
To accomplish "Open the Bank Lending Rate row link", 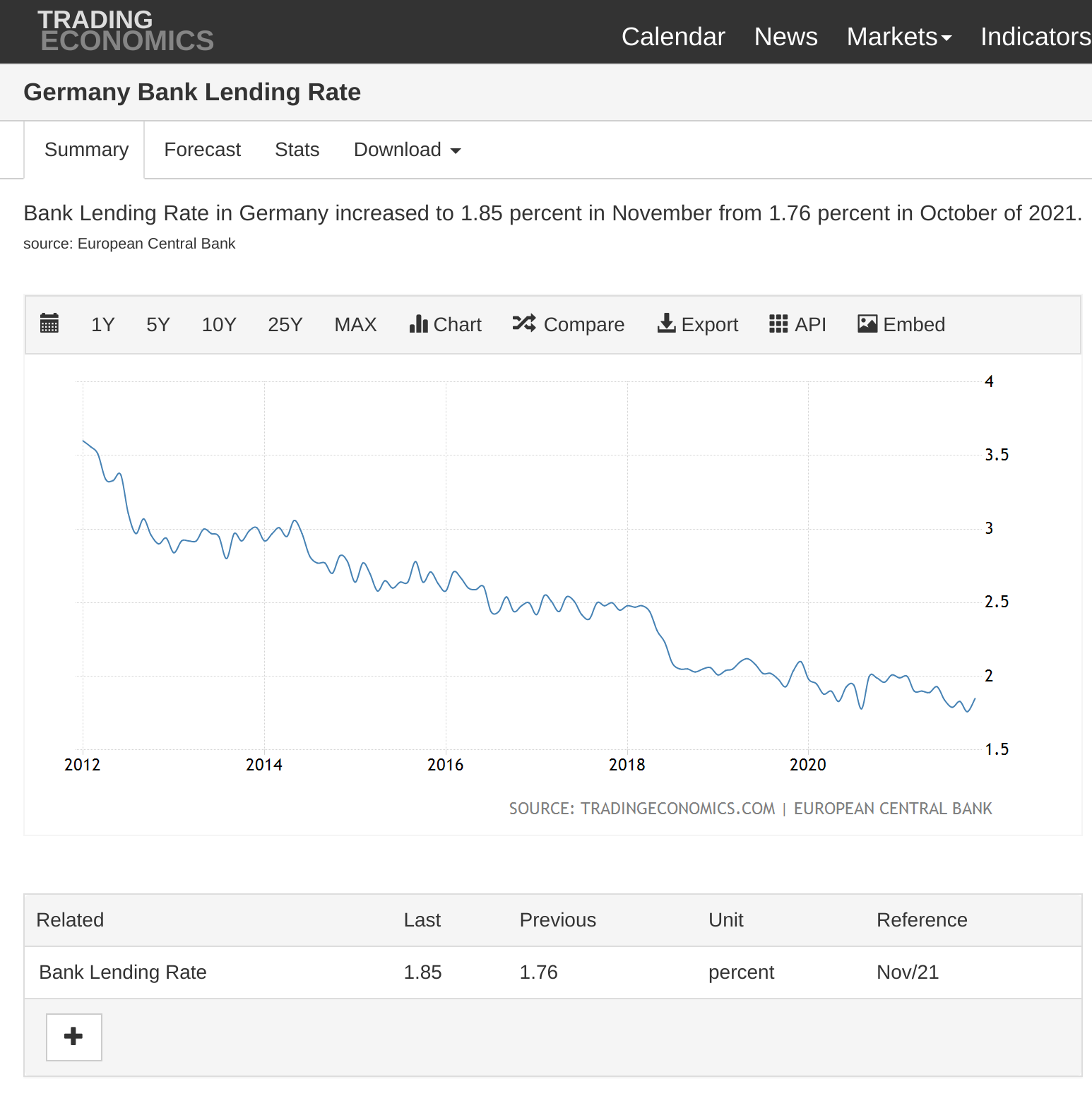I will 123,972.
